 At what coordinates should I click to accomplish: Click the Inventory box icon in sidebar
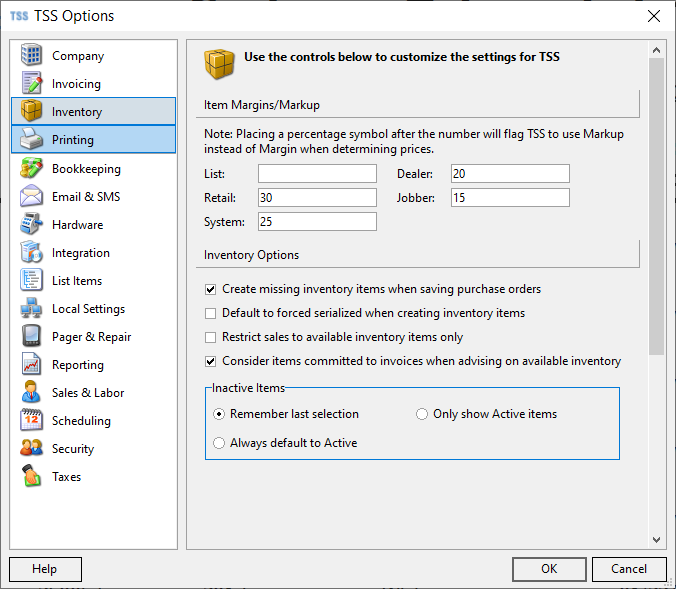[x=31, y=111]
